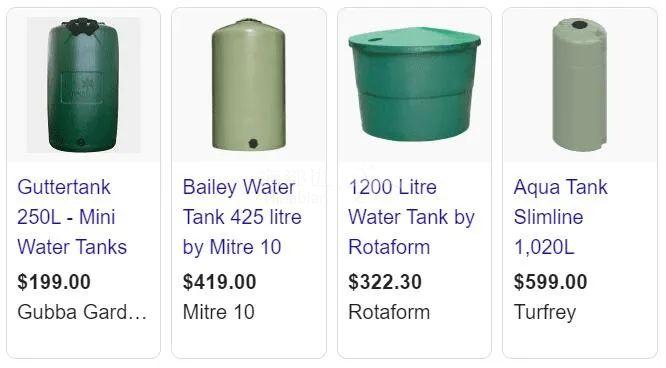The image size is (666, 368).
Task: Open the 1200 Litre Water Tank by Rotaform link
Action: coord(411,217)
